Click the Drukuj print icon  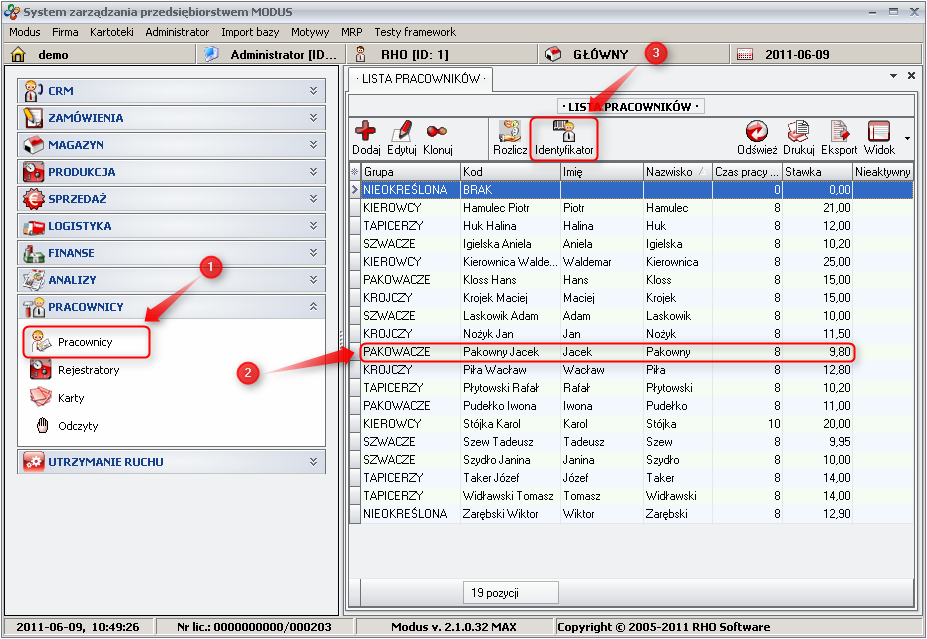pos(798,132)
